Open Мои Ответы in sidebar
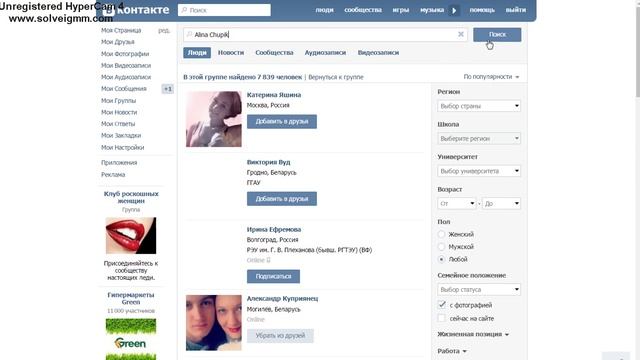Image resolution: width=640 pixels, height=360 pixels. pyautogui.click(x=118, y=124)
